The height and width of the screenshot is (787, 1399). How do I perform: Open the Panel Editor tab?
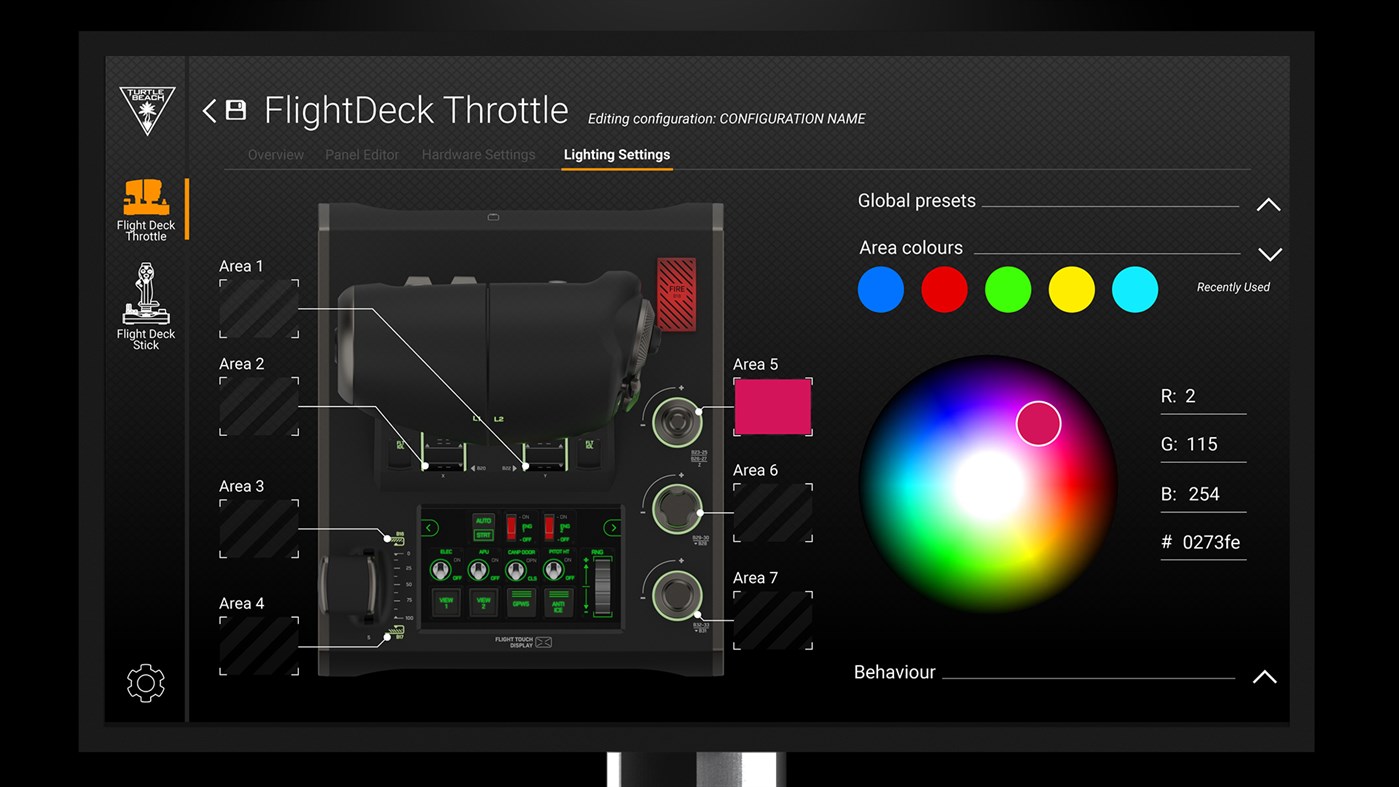(x=362, y=154)
